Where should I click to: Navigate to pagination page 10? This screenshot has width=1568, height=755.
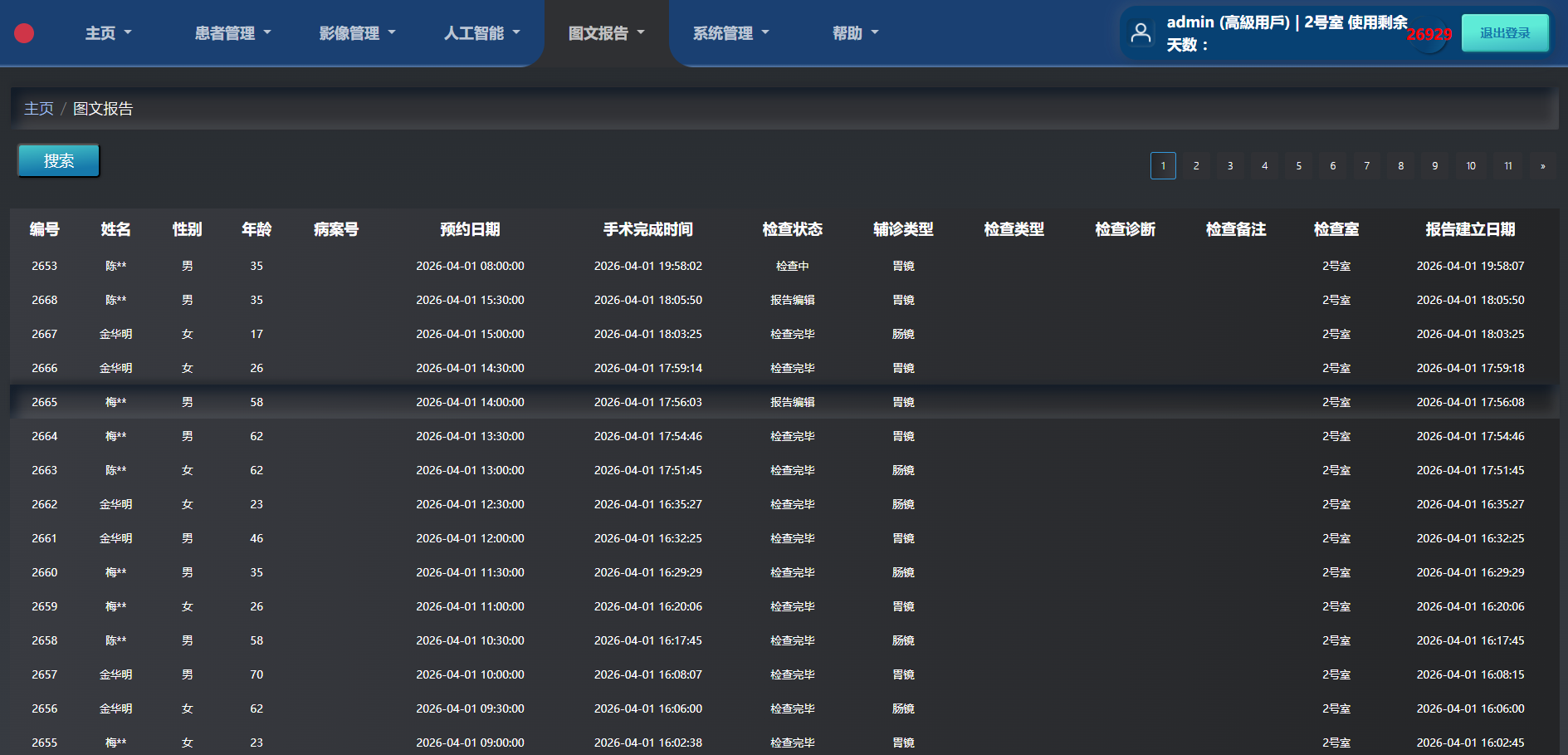coord(1471,166)
